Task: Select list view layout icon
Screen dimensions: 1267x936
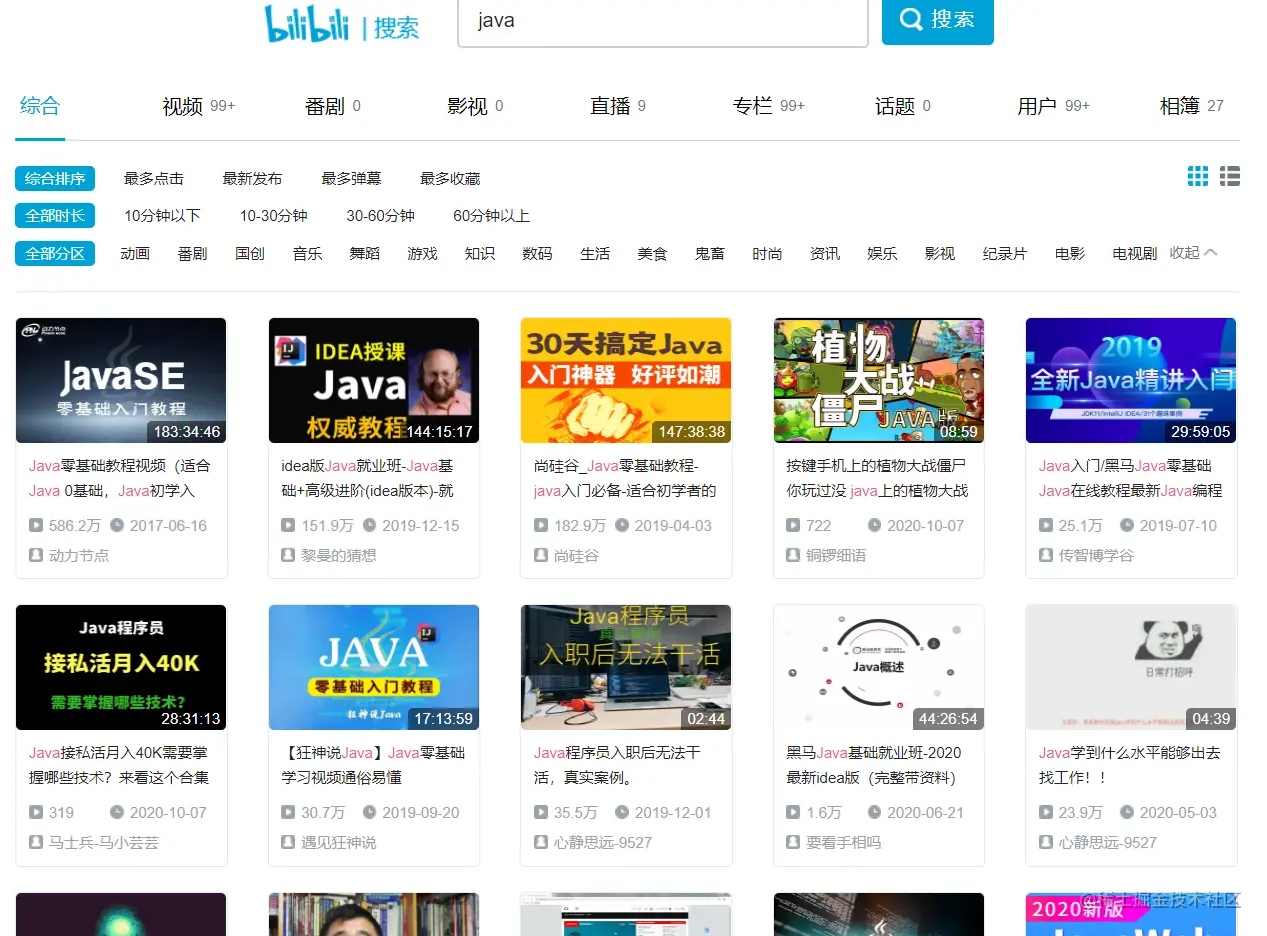Action: click(1230, 177)
